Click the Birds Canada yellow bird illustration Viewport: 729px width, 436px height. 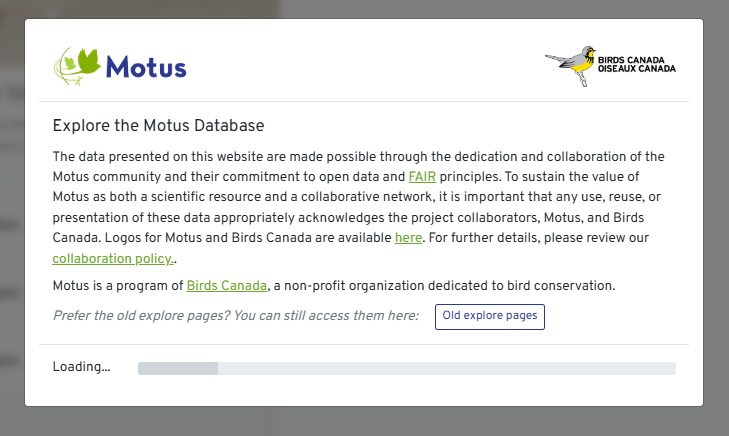[x=572, y=65]
